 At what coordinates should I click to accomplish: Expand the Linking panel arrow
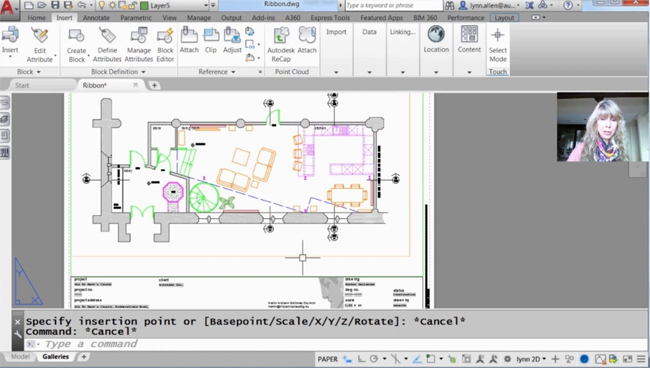click(403, 72)
